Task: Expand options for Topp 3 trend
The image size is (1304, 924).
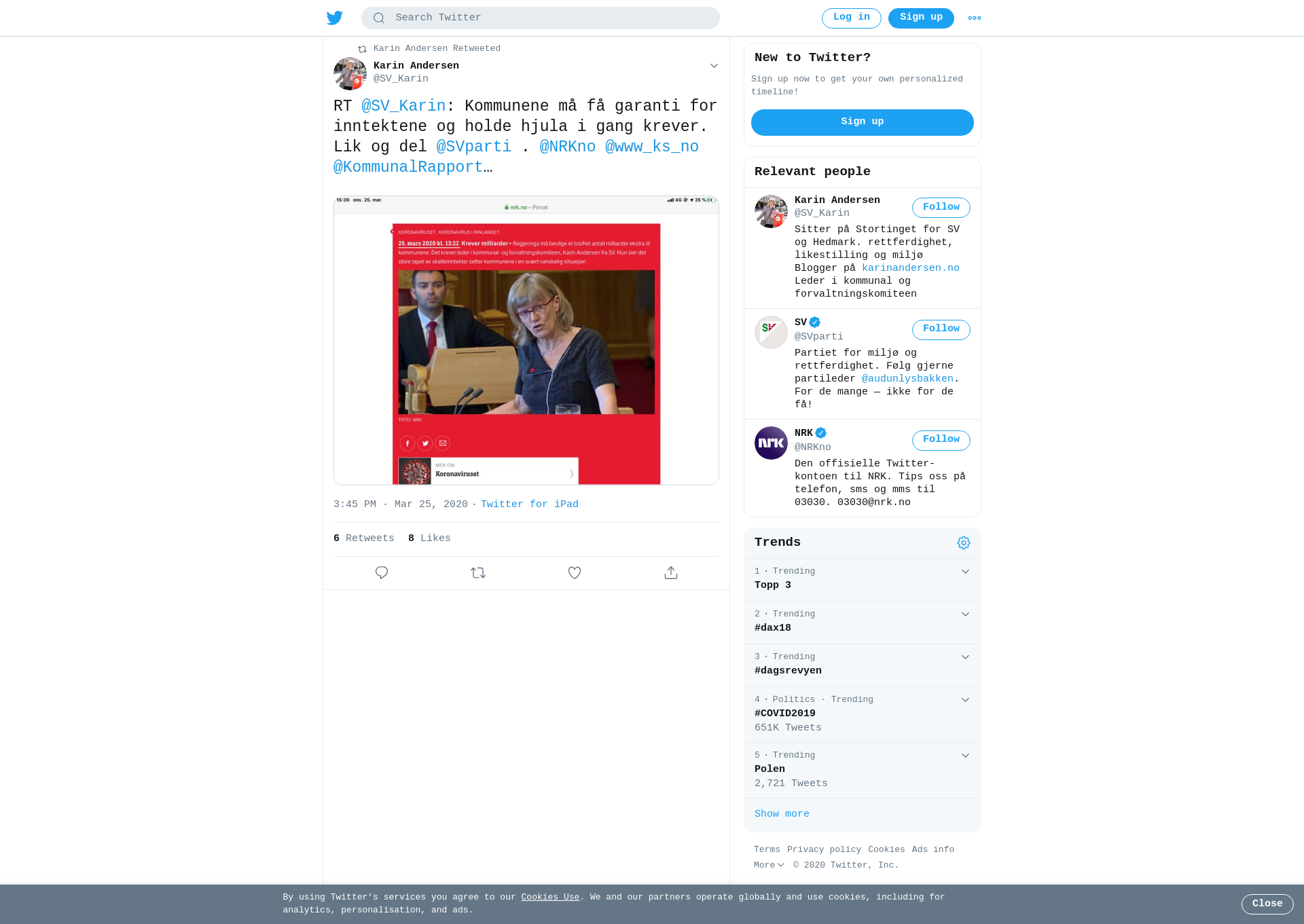Action: point(965,572)
